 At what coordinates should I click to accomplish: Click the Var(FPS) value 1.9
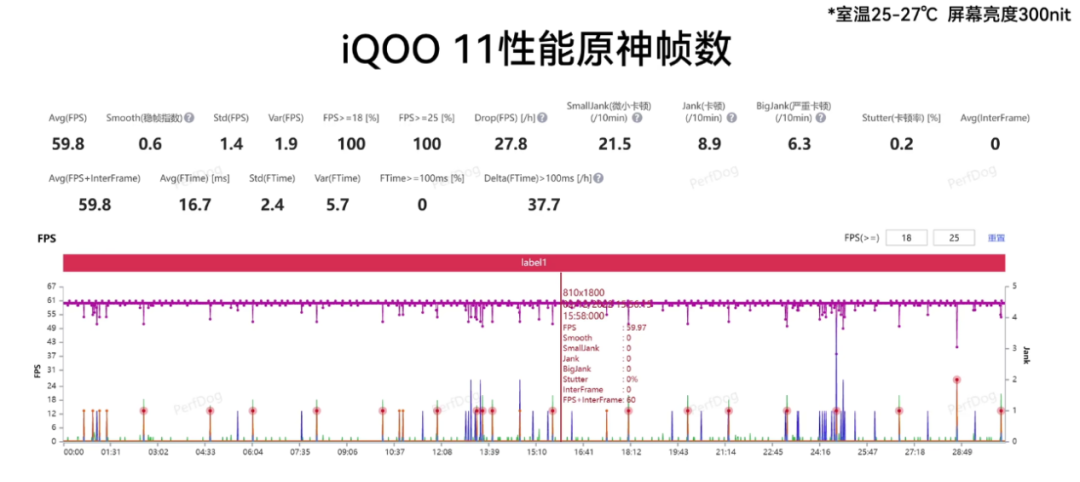[x=285, y=144]
